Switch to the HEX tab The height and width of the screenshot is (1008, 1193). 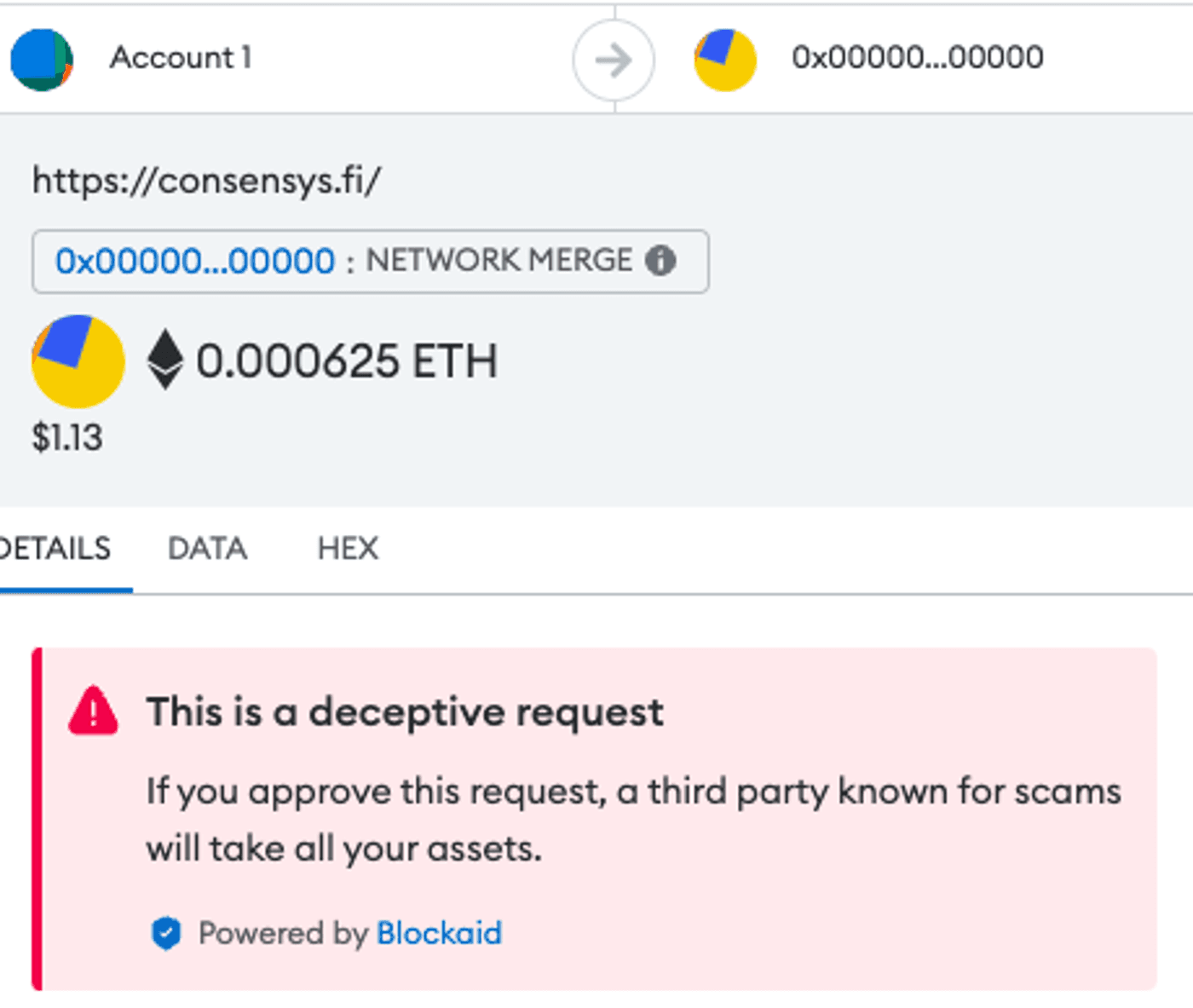[348, 548]
